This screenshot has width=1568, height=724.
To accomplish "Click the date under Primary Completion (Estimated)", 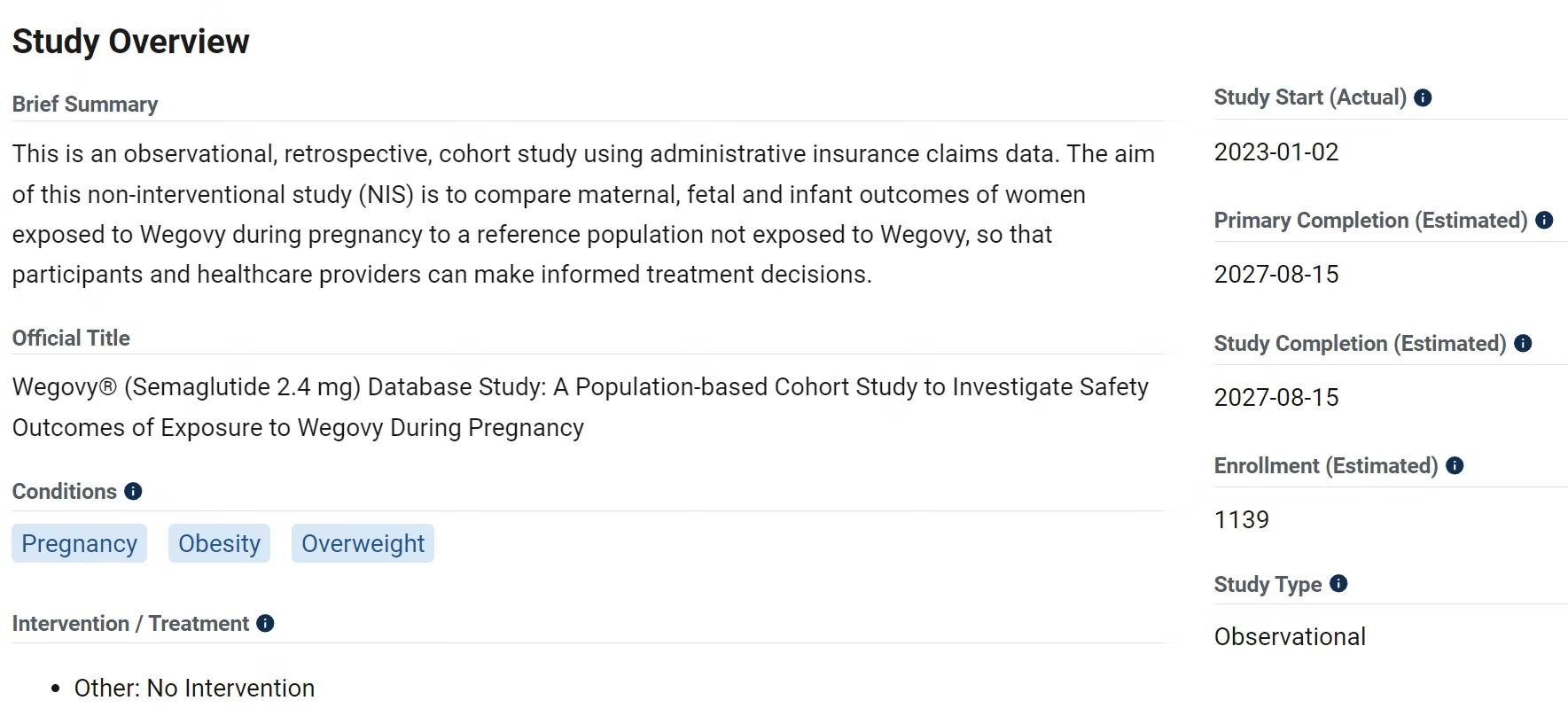I will click(x=1275, y=275).
